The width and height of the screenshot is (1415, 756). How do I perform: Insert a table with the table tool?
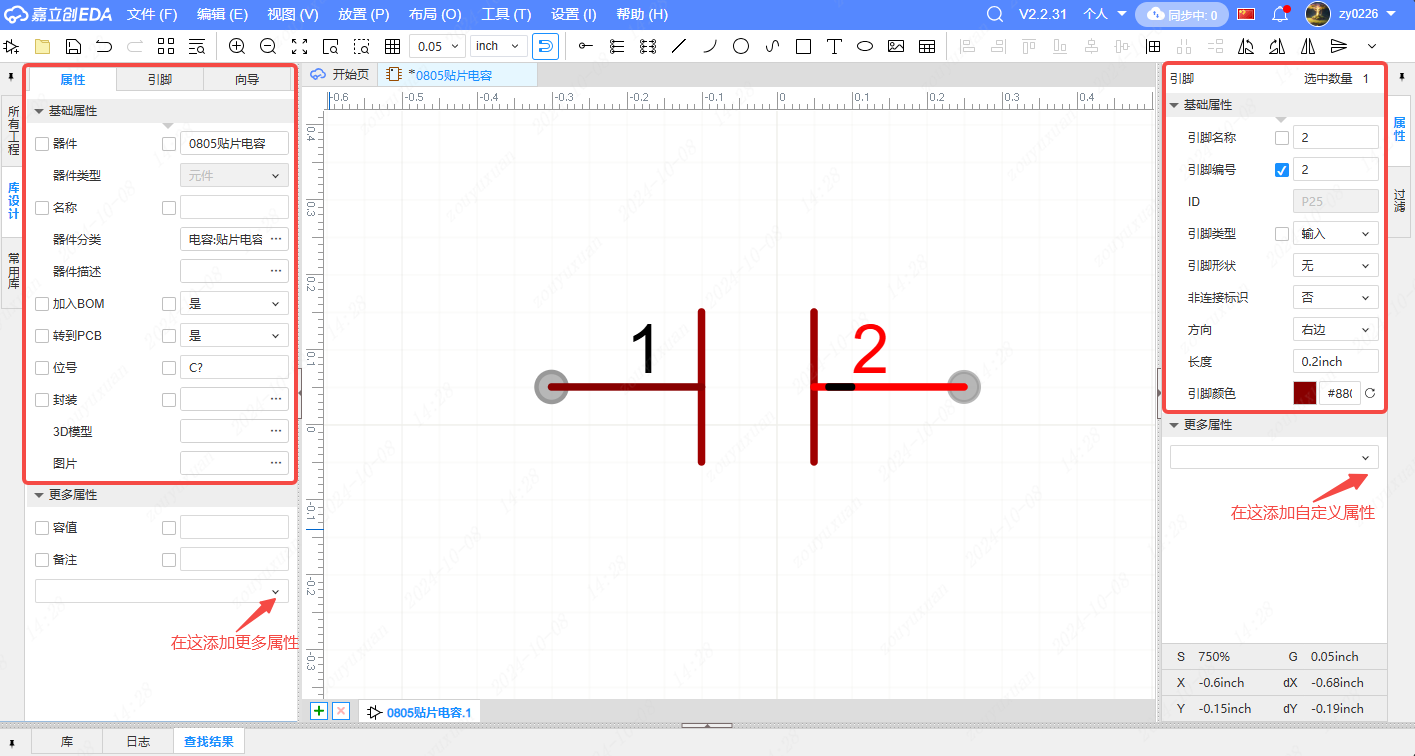[927, 47]
